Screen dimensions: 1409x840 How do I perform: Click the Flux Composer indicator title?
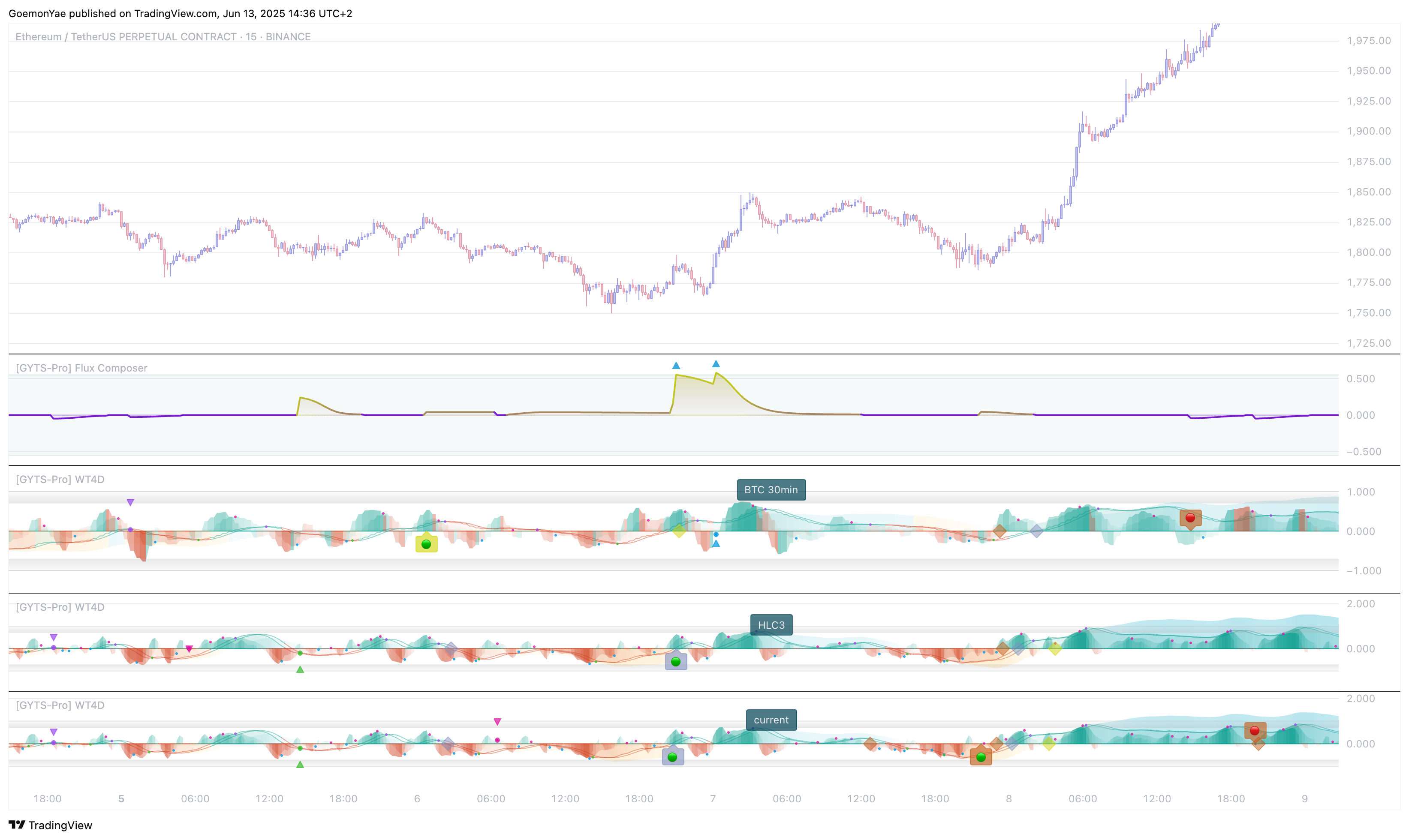click(x=81, y=368)
